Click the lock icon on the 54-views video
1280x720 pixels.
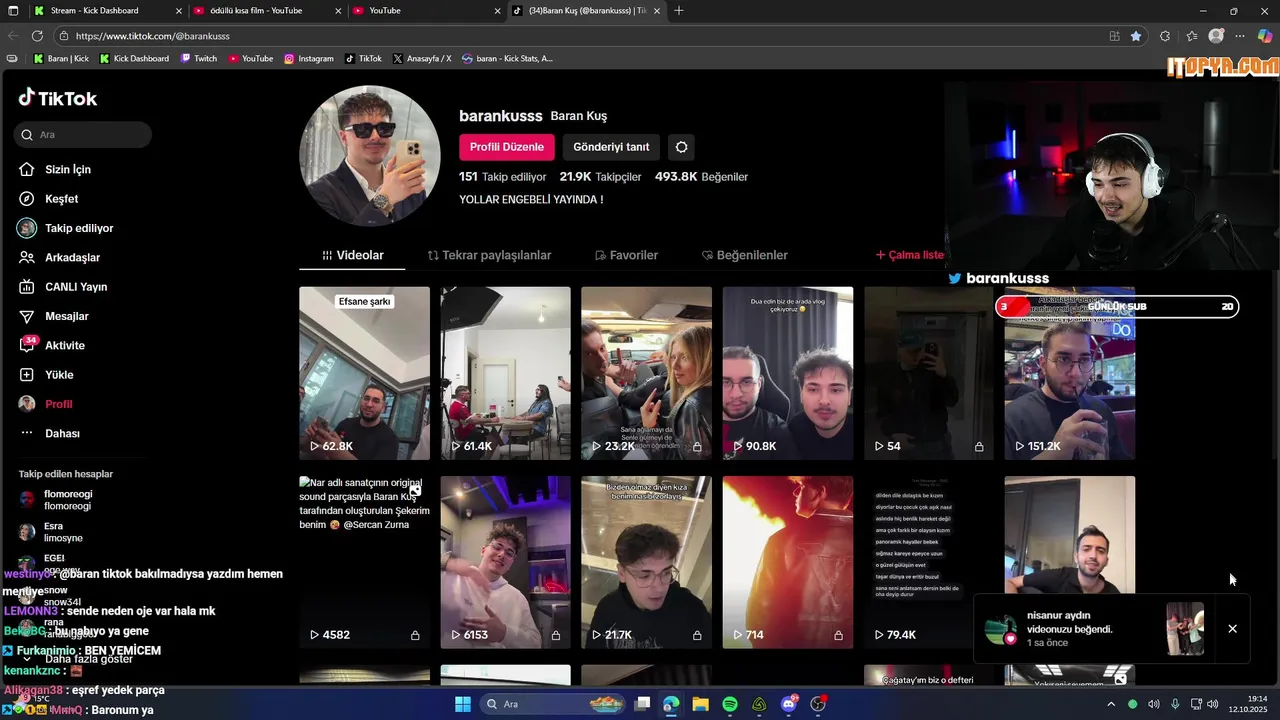pos(979,447)
